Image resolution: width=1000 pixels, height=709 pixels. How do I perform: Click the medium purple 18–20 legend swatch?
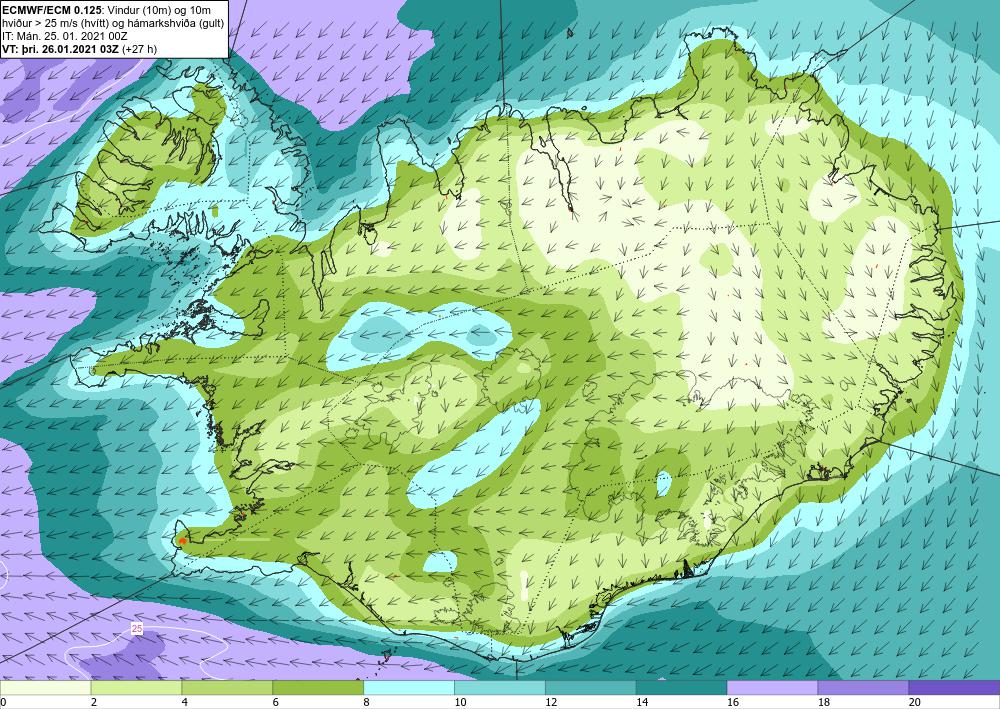pos(863,687)
